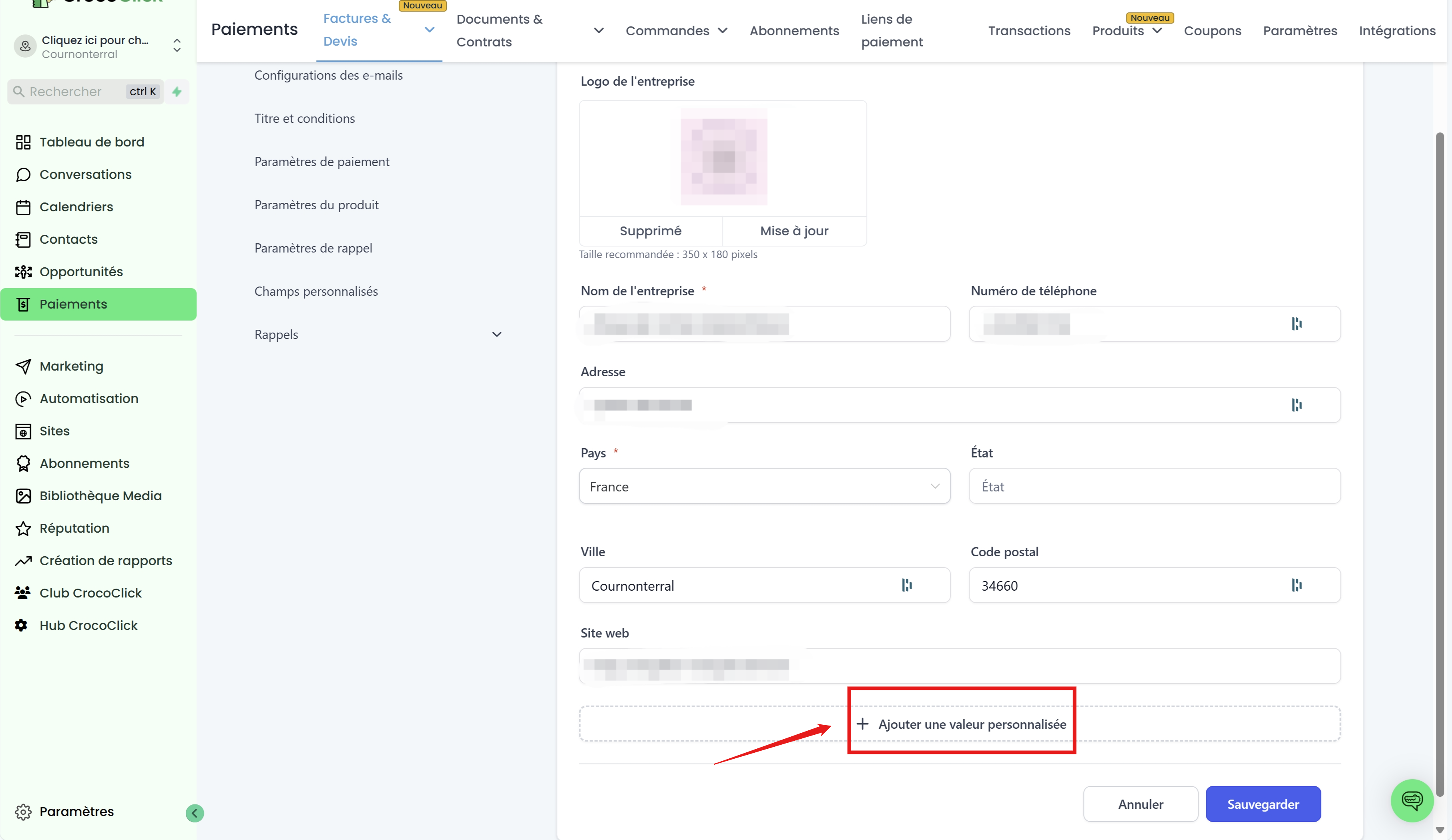1452x840 pixels.
Task: Click the Opportunités pipeline icon
Action: (x=23, y=272)
